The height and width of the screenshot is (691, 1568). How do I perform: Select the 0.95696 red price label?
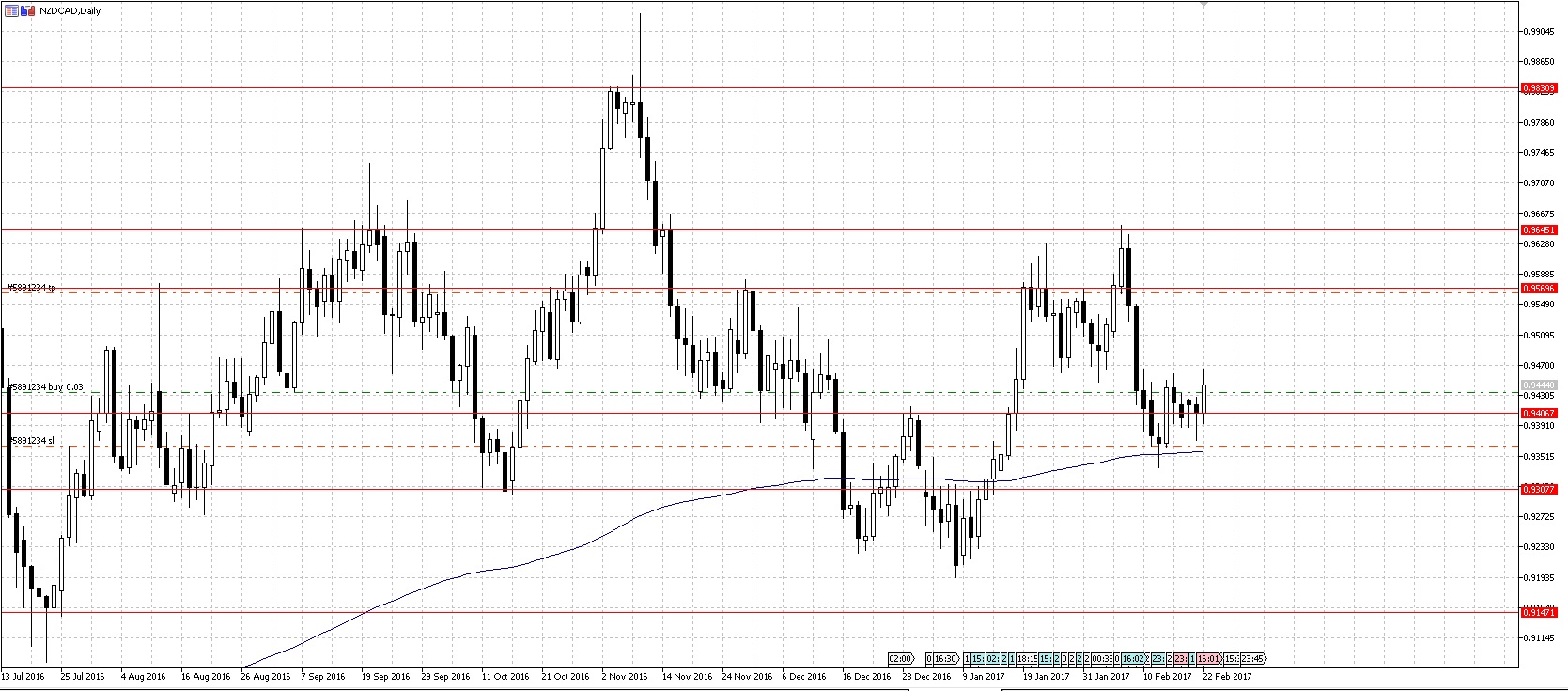[1538, 289]
